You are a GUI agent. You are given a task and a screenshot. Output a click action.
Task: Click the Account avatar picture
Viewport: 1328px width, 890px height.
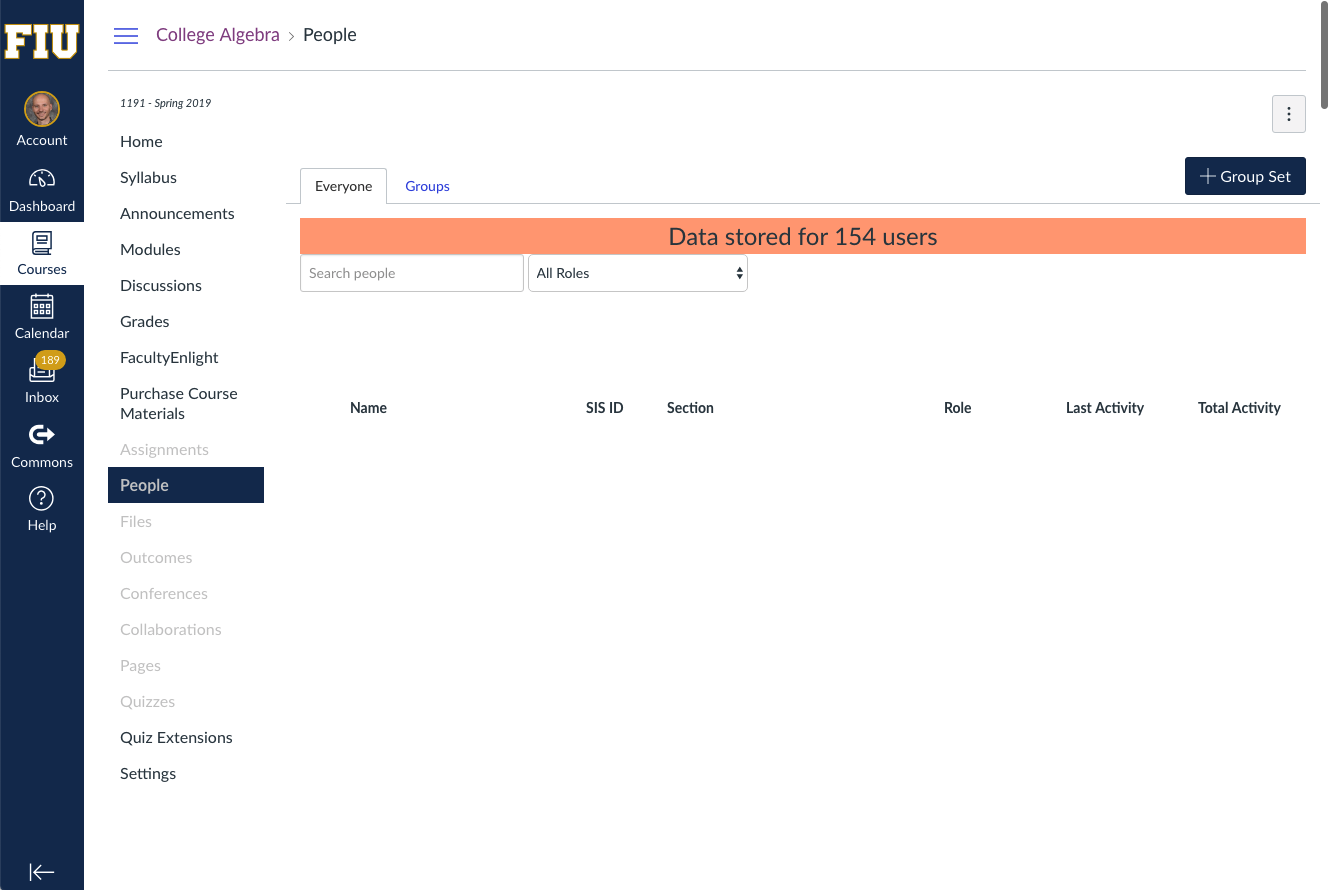[42, 110]
